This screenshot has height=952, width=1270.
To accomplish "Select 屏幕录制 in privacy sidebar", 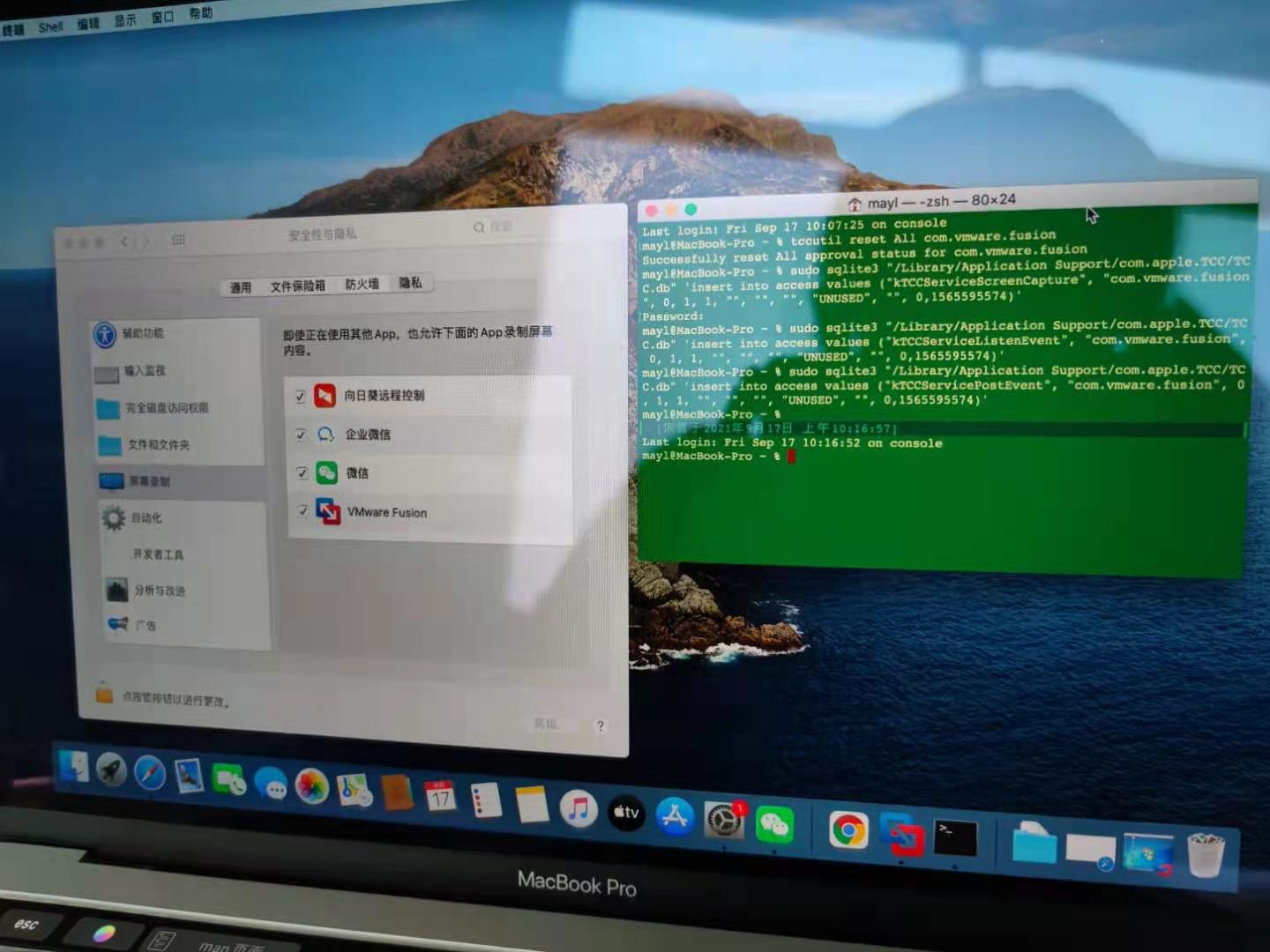I will click(181, 481).
